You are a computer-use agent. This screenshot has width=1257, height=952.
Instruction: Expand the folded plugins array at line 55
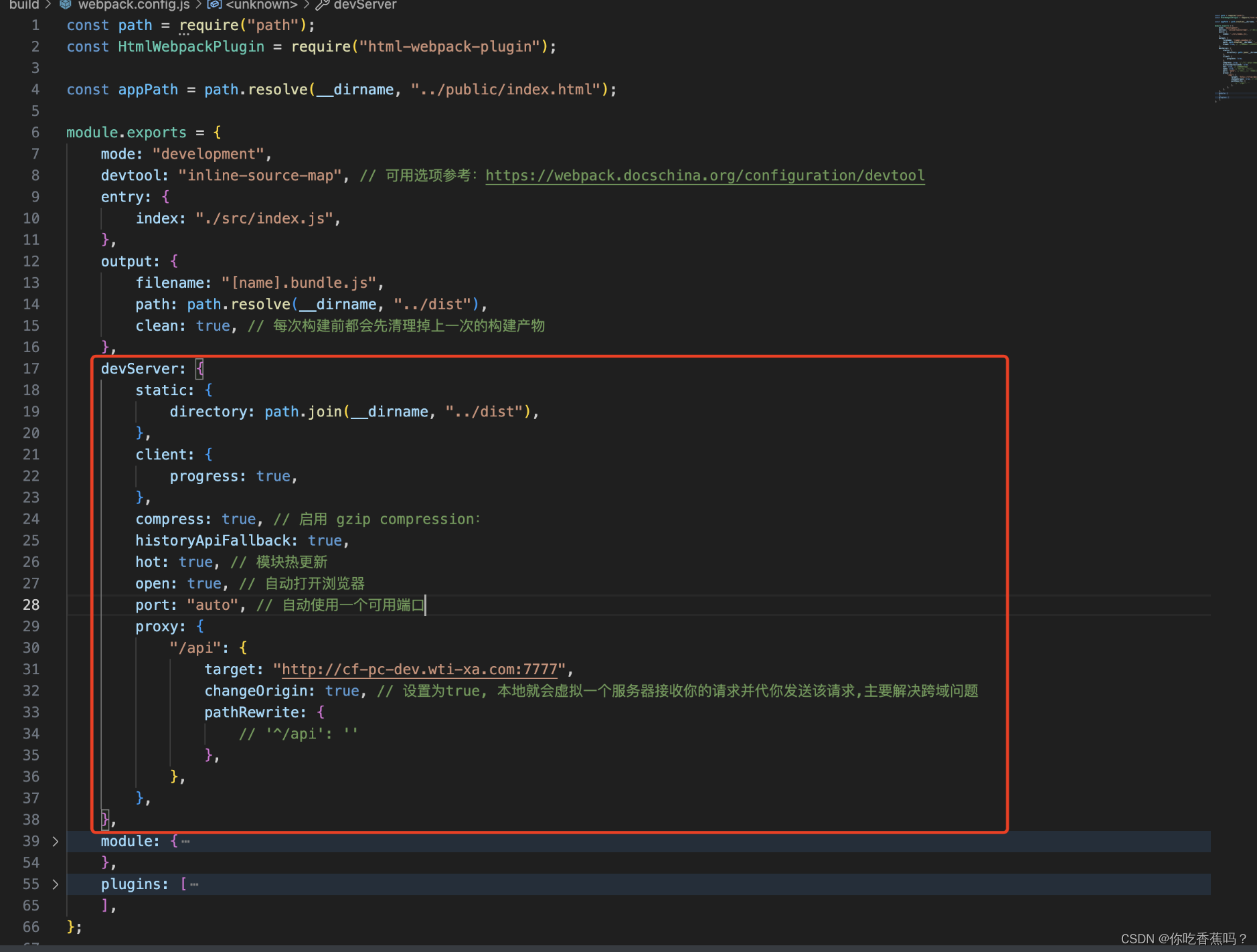click(x=56, y=884)
